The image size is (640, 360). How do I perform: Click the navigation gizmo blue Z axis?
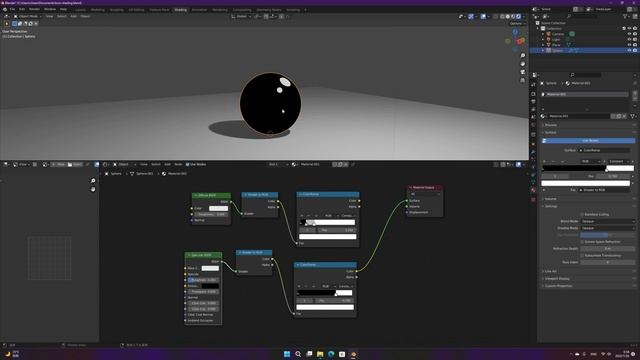(x=515, y=32)
